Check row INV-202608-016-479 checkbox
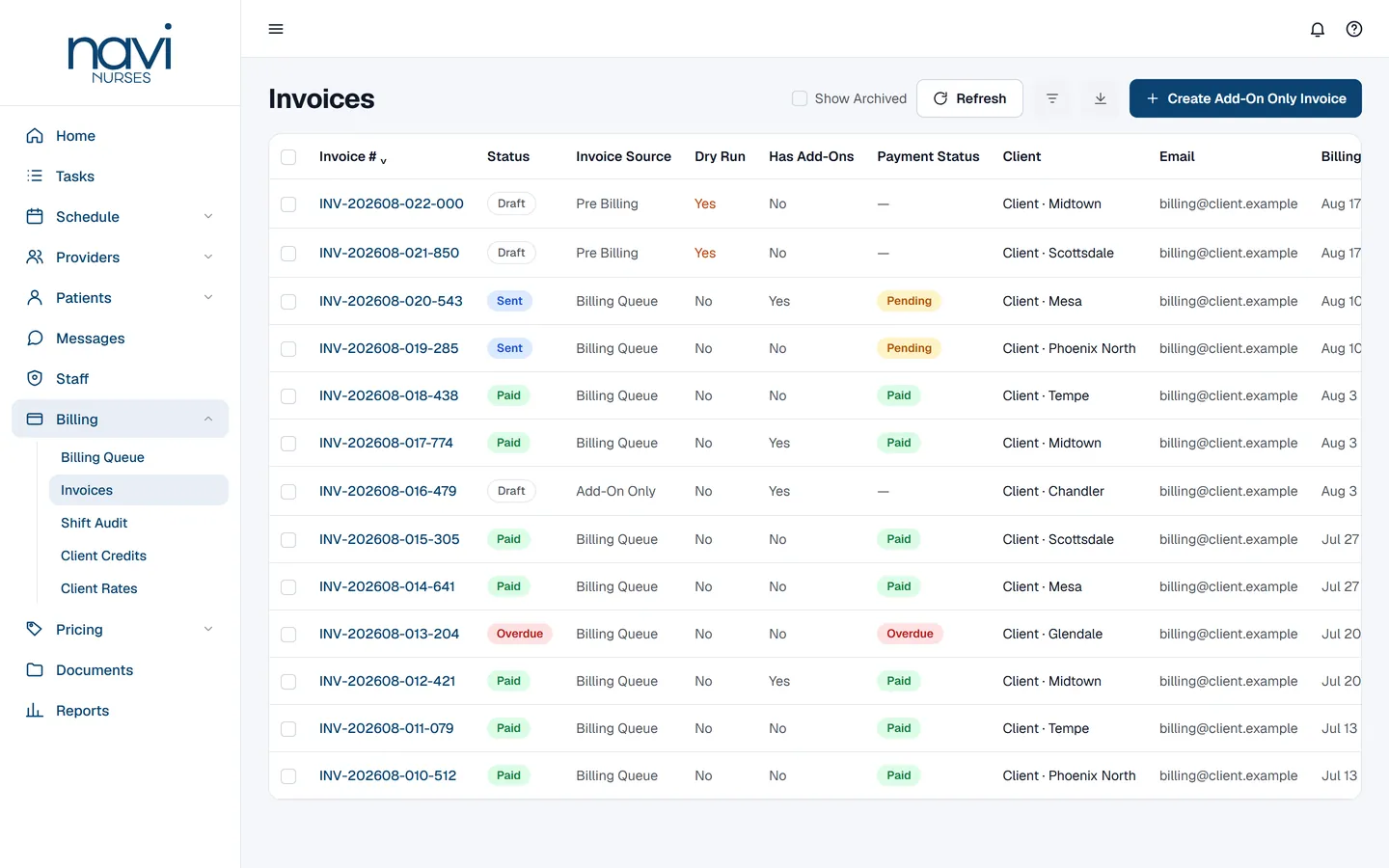This screenshot has height=868, width=1389. click(x=288, y=492)
